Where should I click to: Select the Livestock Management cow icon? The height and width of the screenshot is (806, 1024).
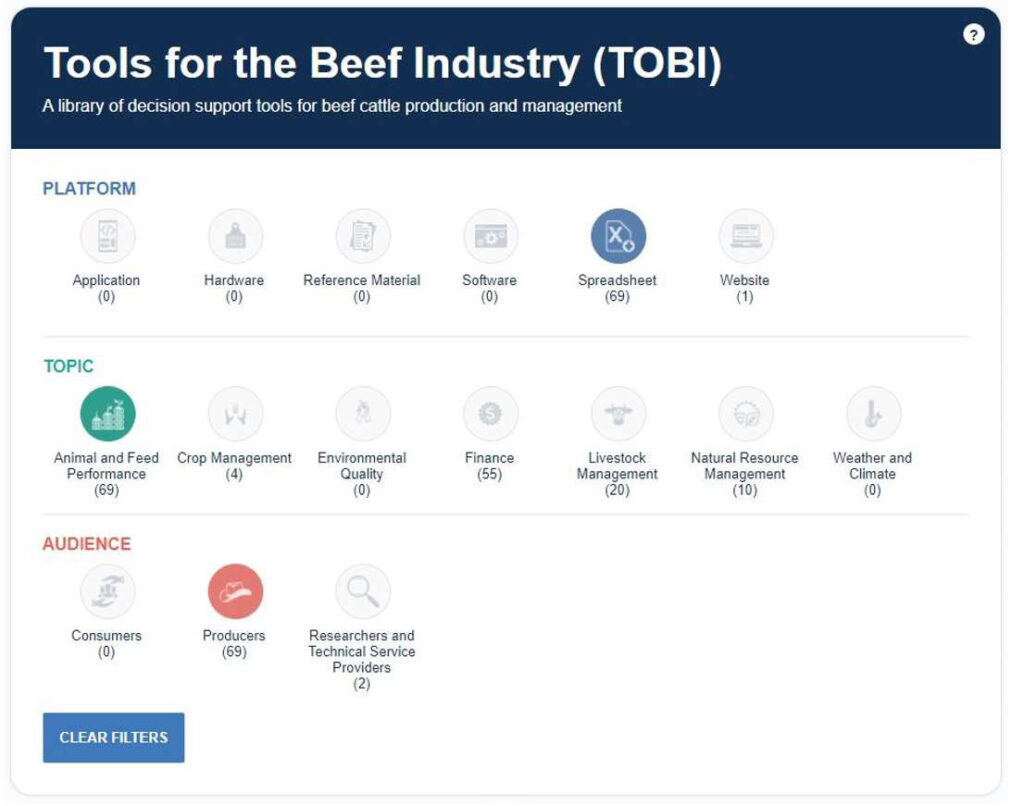[x=618, y=414]
